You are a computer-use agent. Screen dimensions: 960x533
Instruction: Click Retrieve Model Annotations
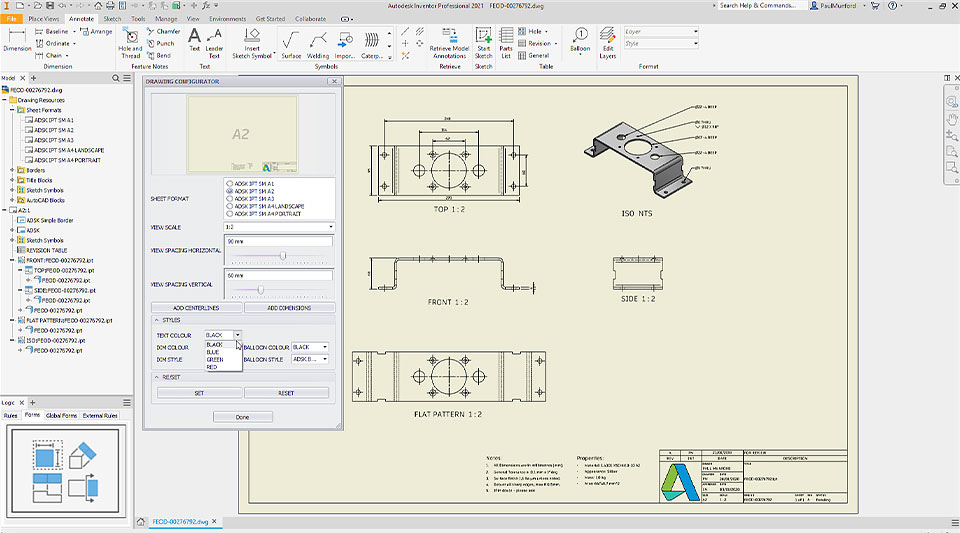(x=449, y=43)
